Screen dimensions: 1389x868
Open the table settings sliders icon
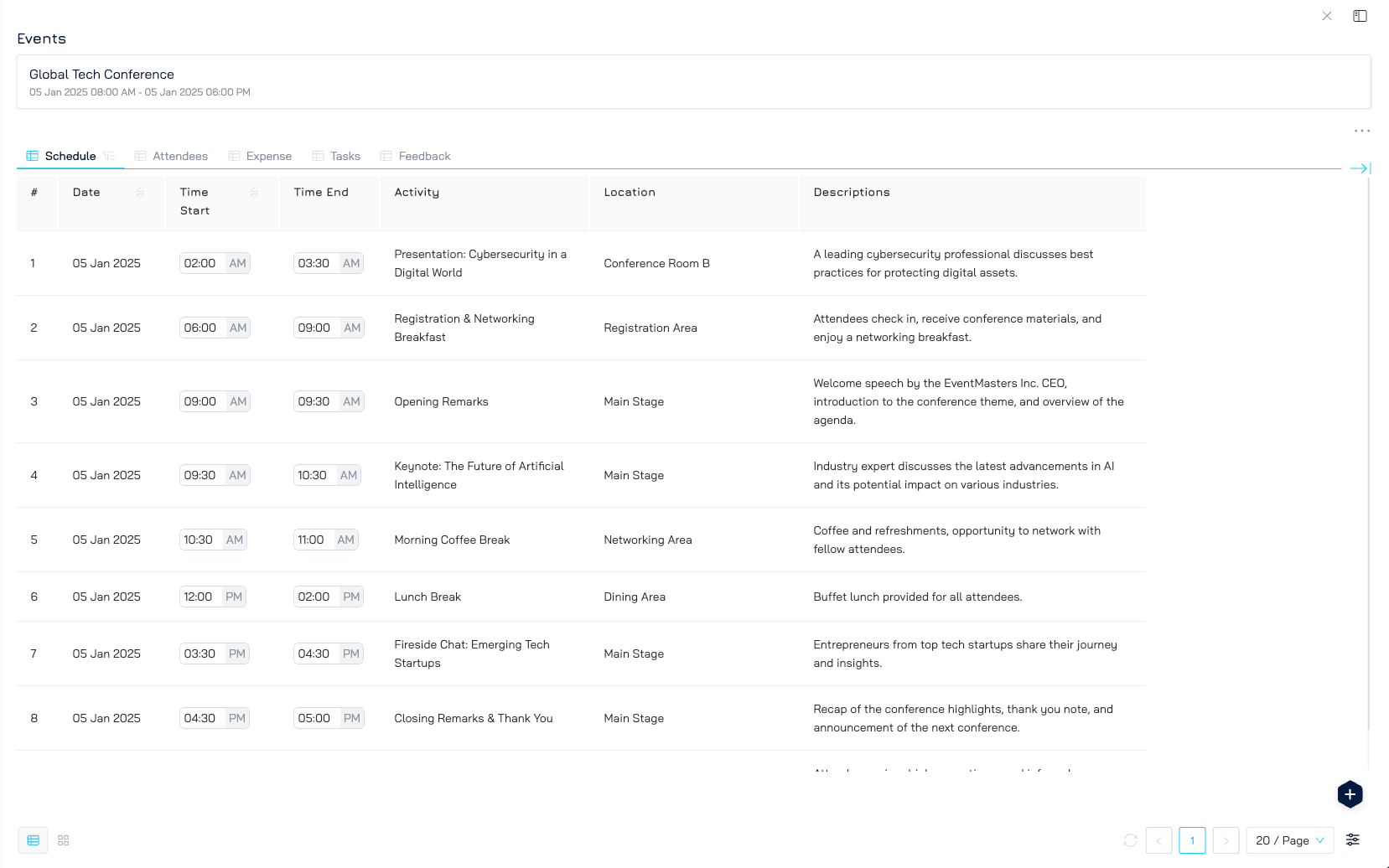coord(1352,840)
